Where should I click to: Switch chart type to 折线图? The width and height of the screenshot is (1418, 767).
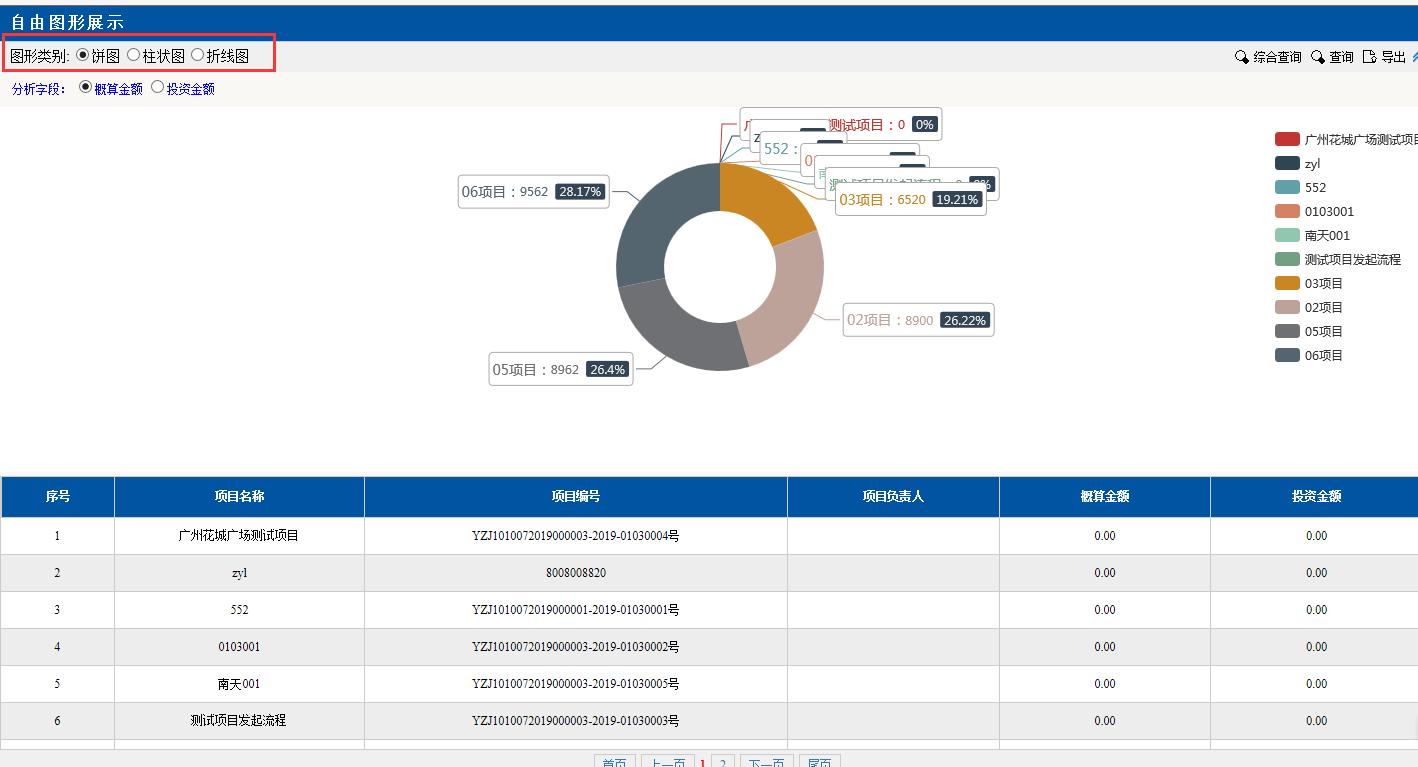[197, 55]
